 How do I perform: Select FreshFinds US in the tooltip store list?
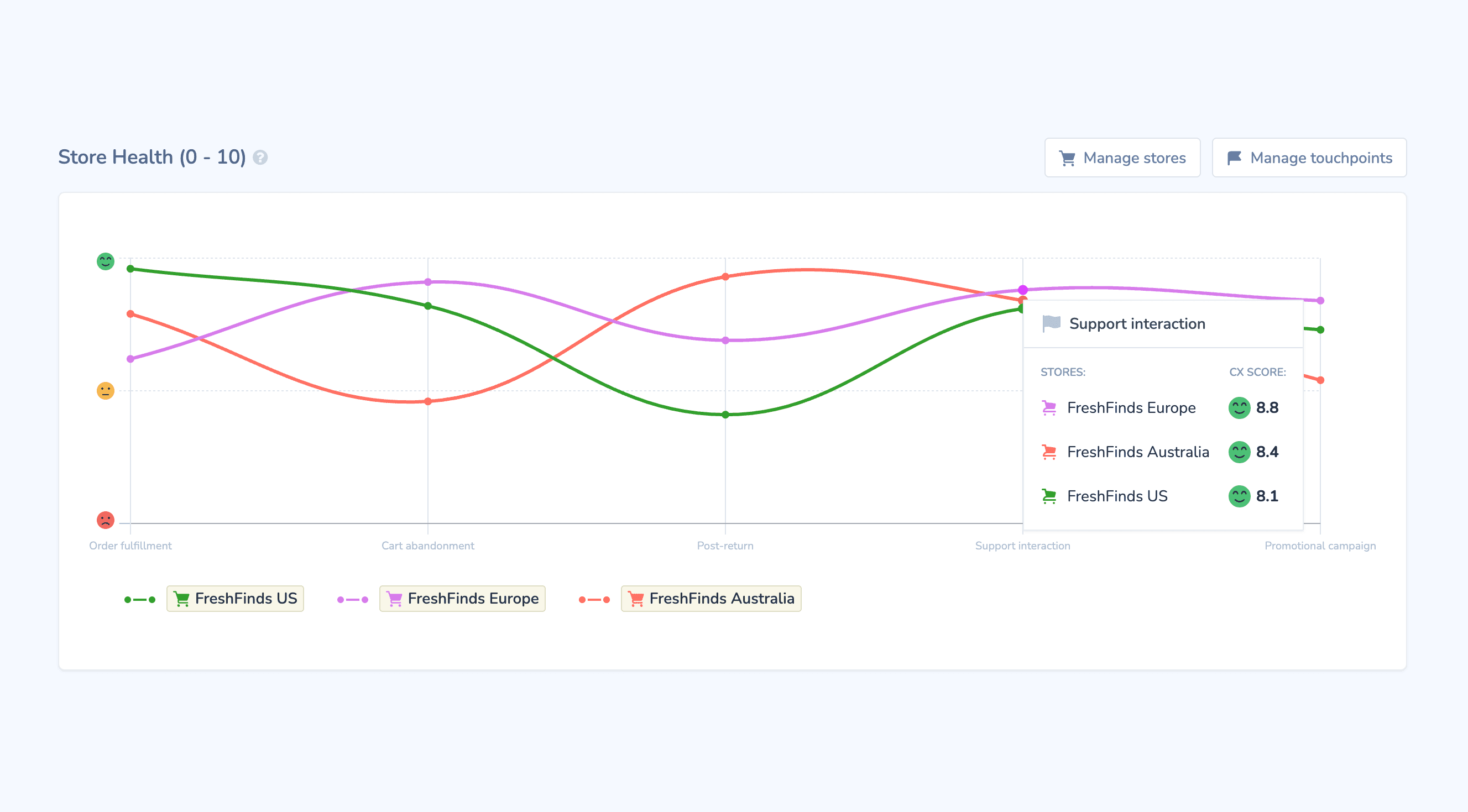point(1117,496)
